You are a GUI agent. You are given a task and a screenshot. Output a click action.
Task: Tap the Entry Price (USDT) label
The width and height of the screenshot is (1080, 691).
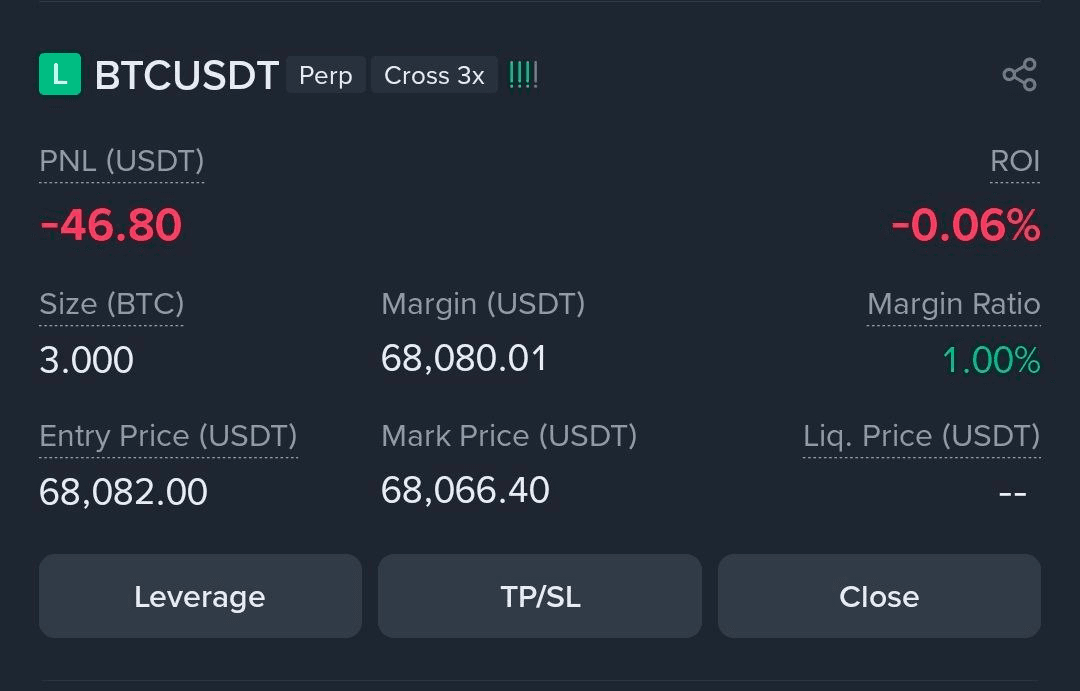(x=168, y=436)
